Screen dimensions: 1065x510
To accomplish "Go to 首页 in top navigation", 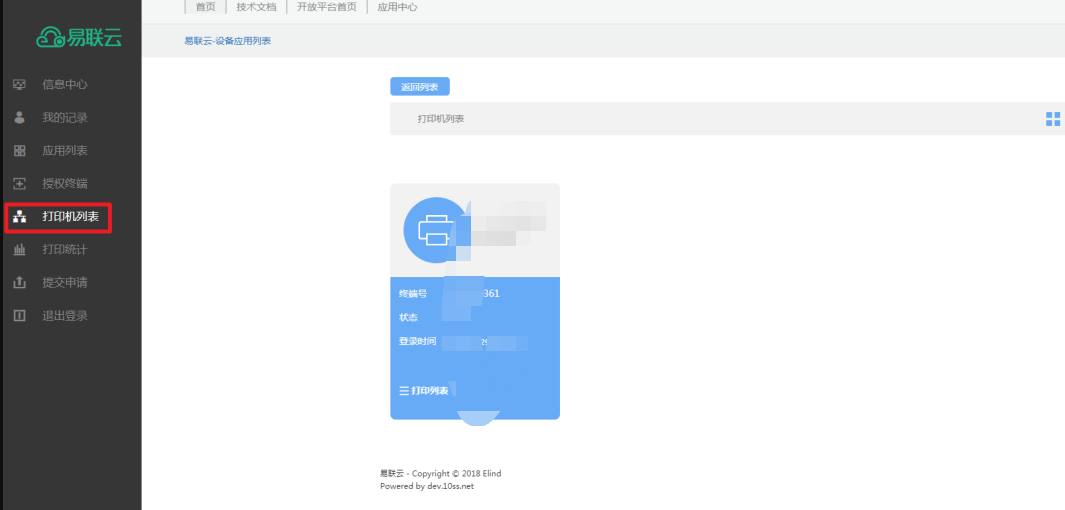I will pyautogui.click(x=205, y=7).
